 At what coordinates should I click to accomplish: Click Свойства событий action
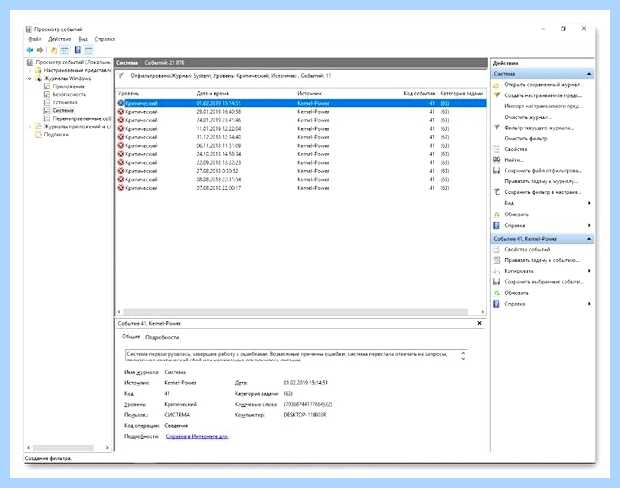coord(527,250)
